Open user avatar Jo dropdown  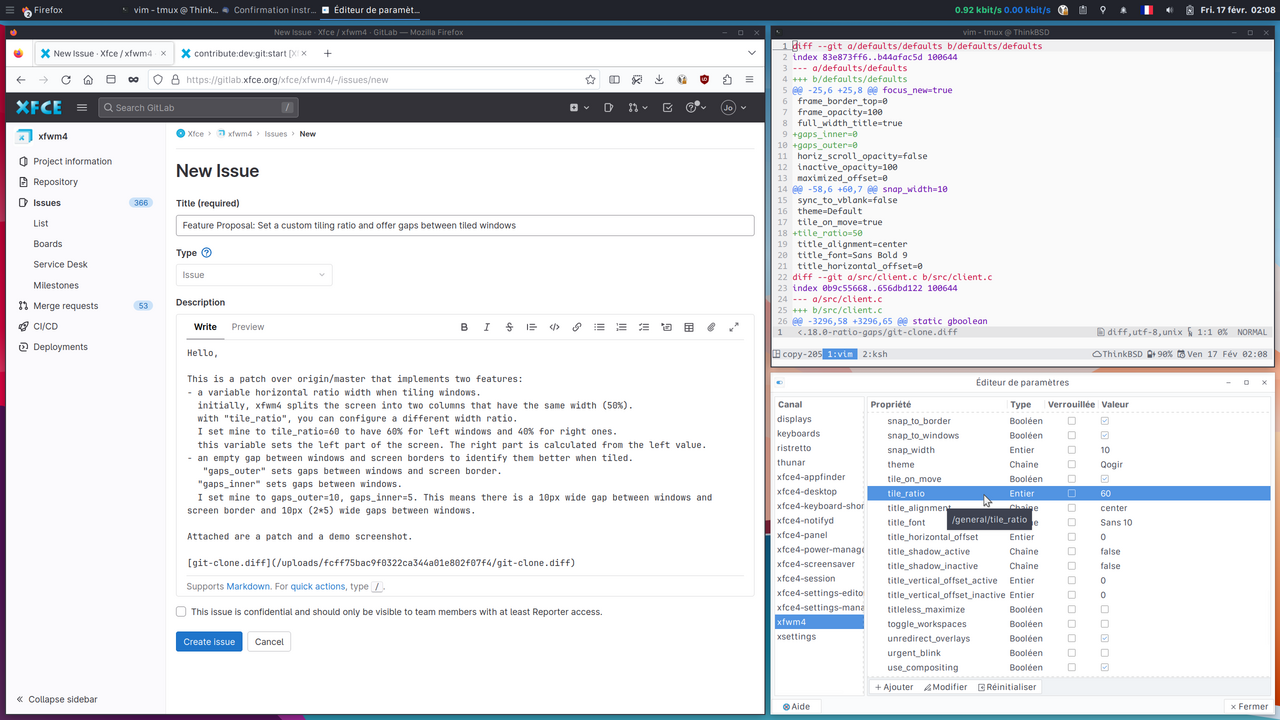click(x=733, y=107)
